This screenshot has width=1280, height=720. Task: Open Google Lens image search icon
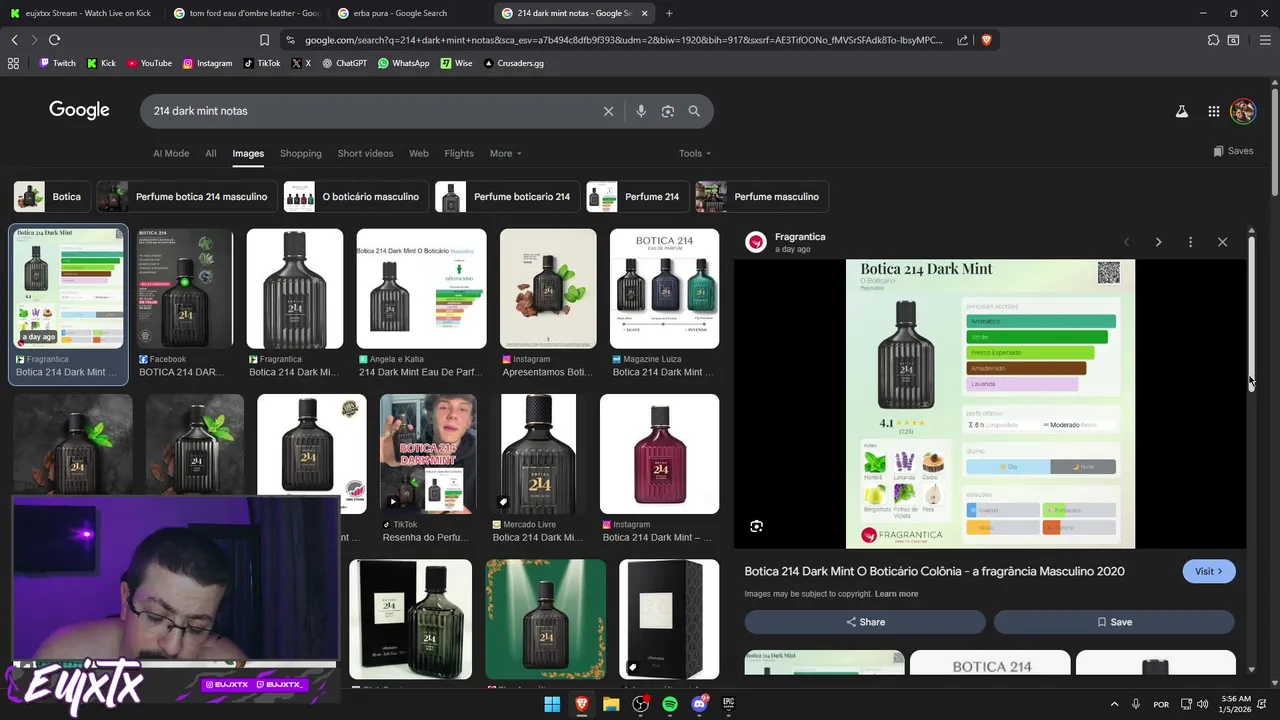coord(668,111)
